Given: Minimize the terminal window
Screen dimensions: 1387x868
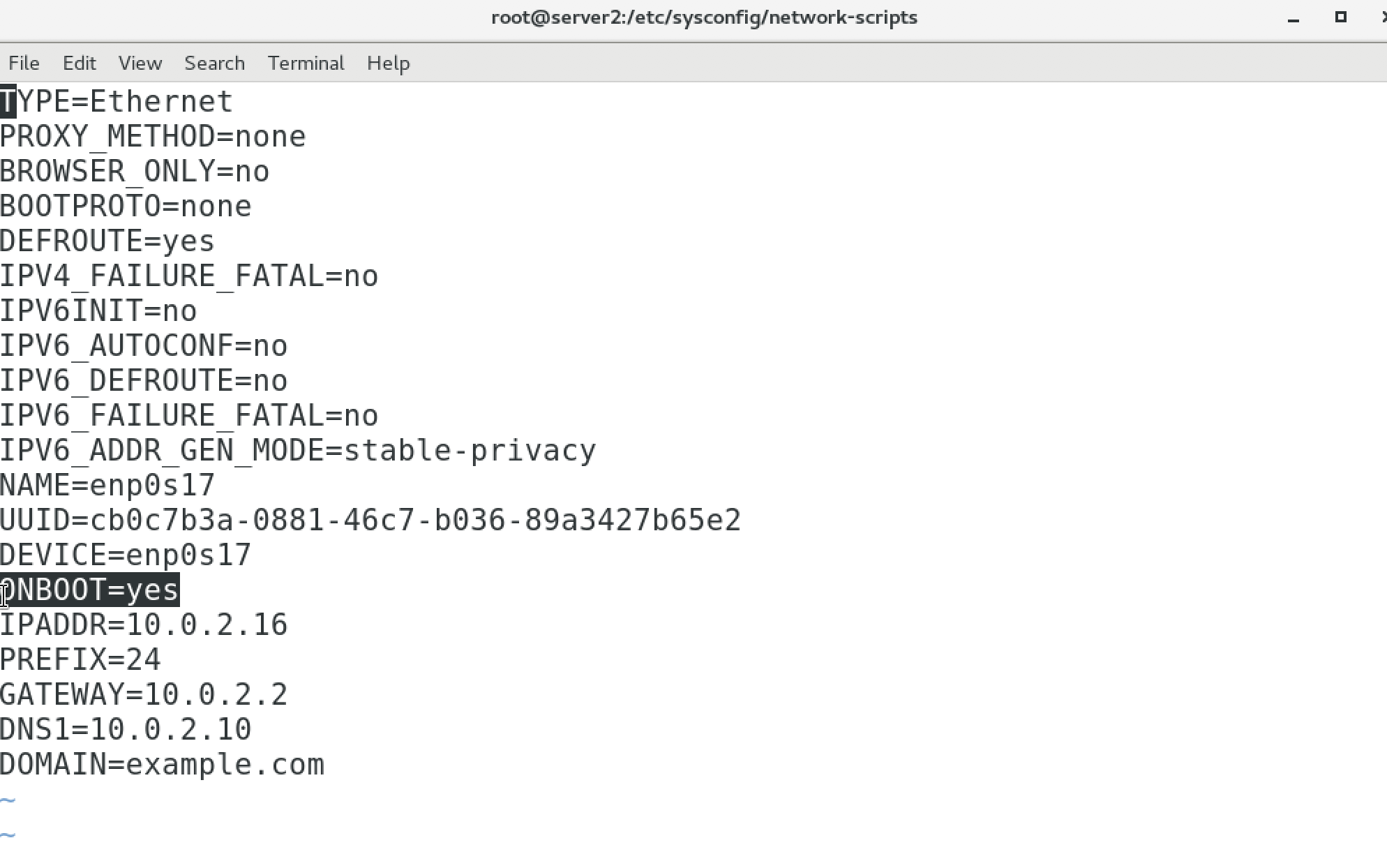Looking at the screenshot, I should (x=1293, y=18).
